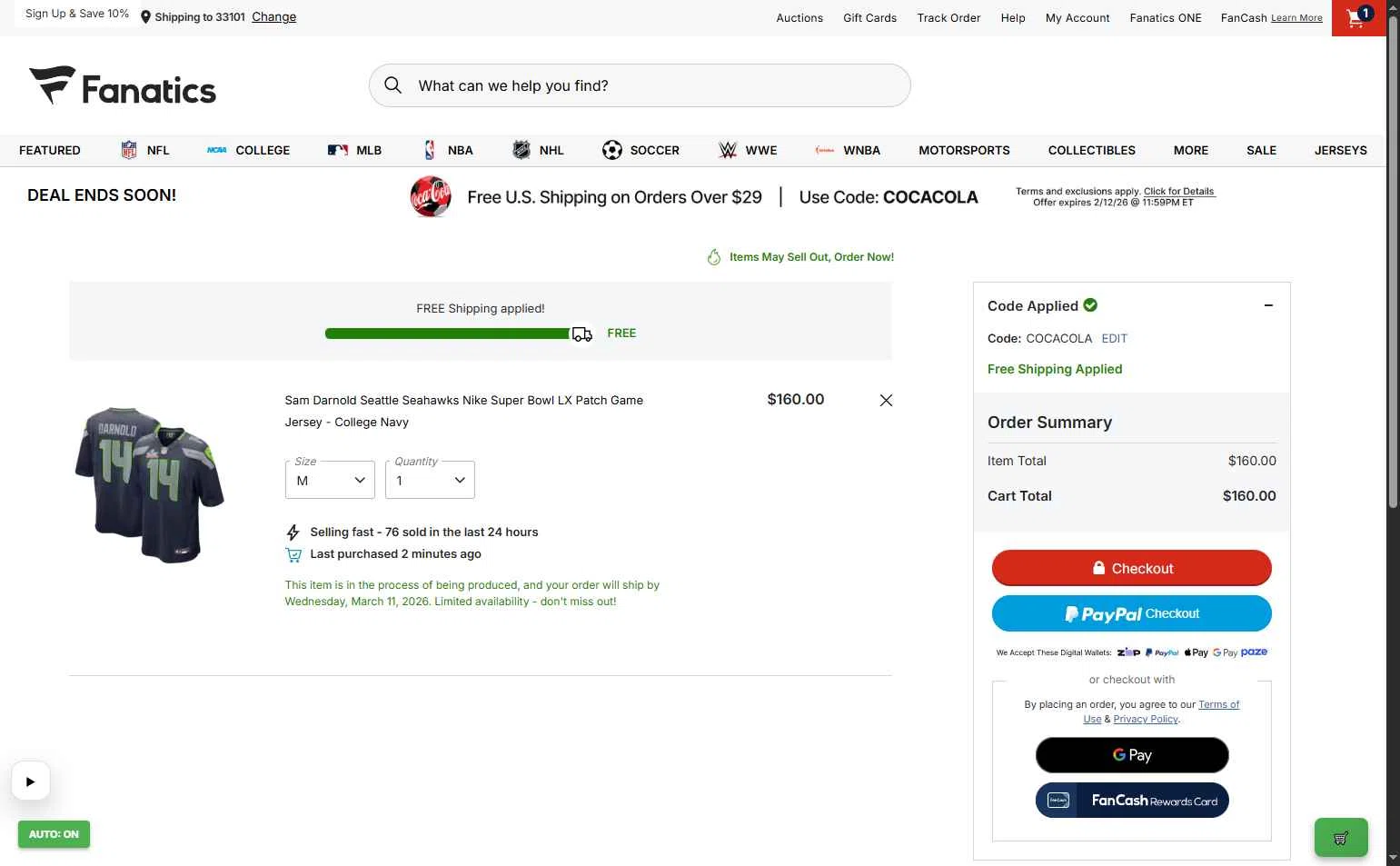
Task: Open My Account
Action: (1077, 17)
